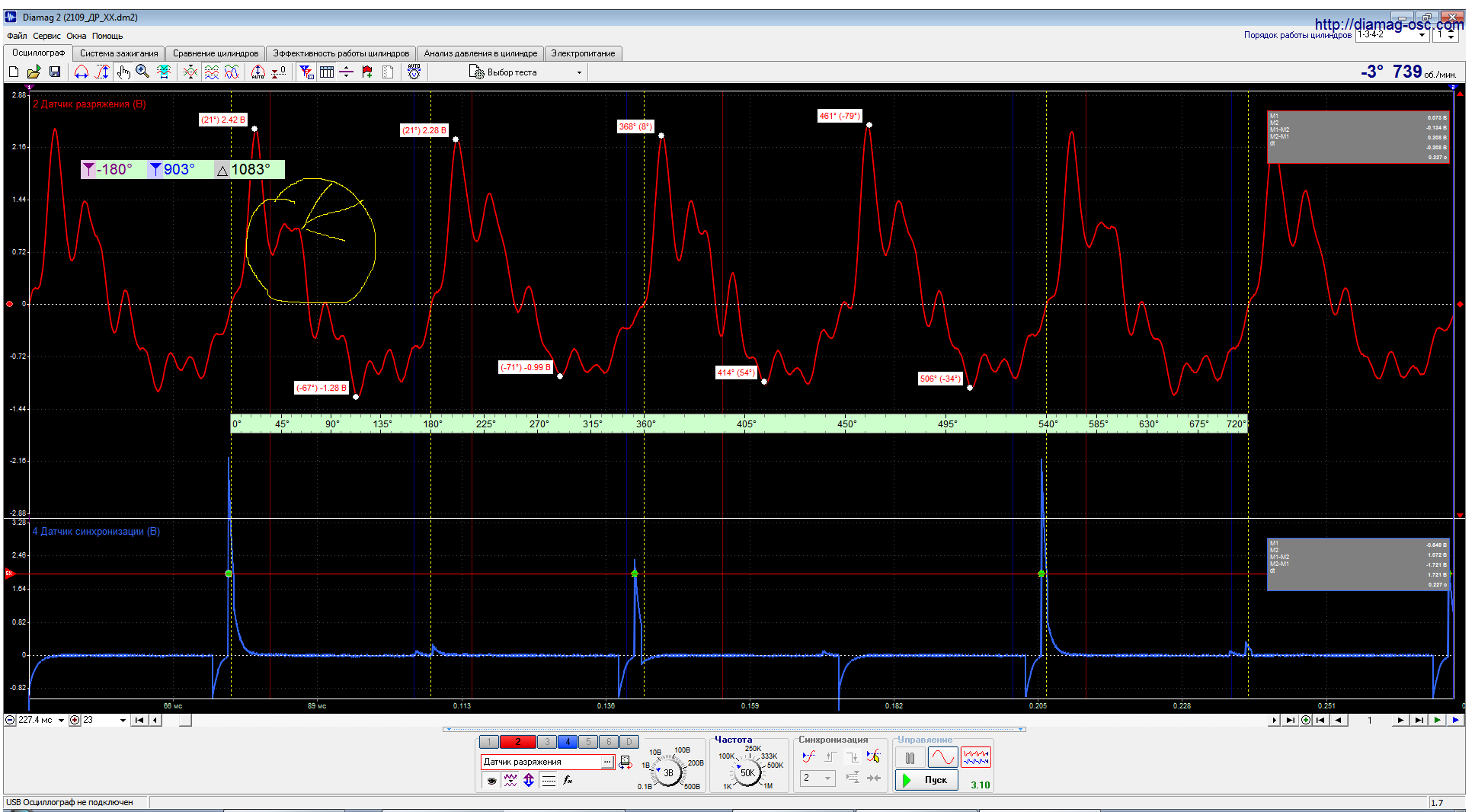The width and height of the screenshot is (1475, 812).
Task: Save the oscillogram with the floppy icon
Action: click(55, 72)
